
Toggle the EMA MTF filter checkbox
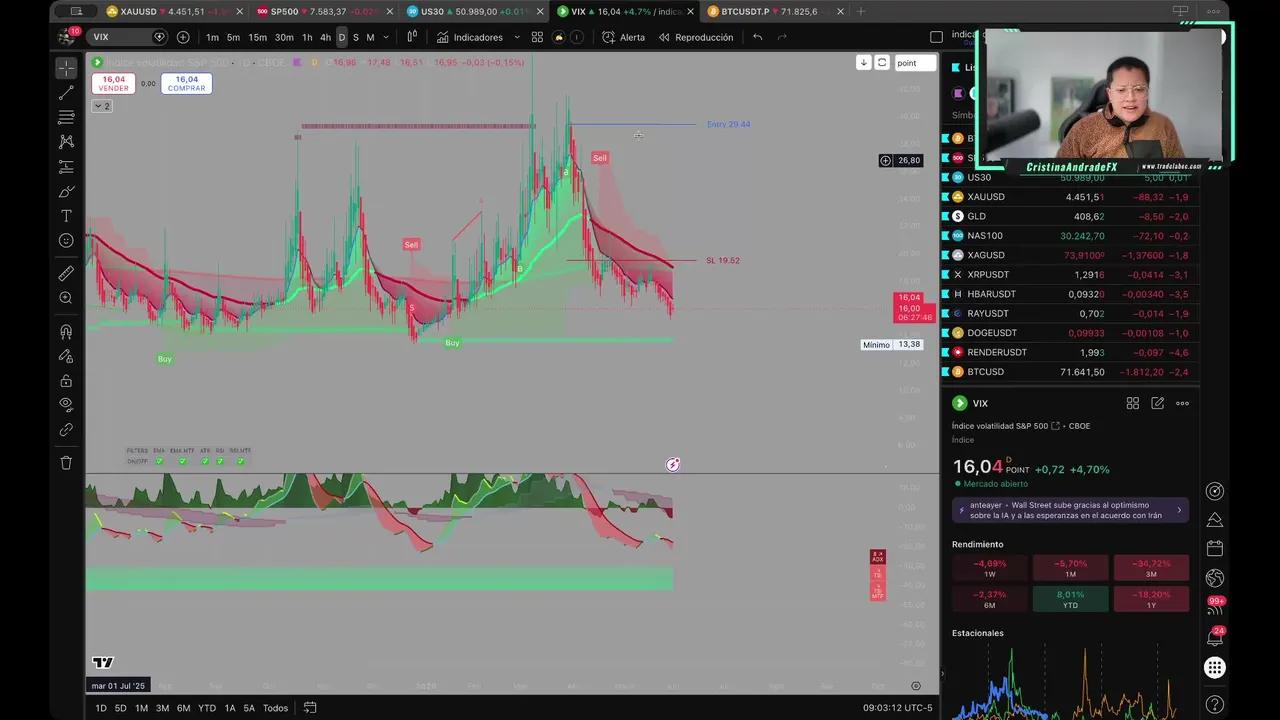point(182,461)
